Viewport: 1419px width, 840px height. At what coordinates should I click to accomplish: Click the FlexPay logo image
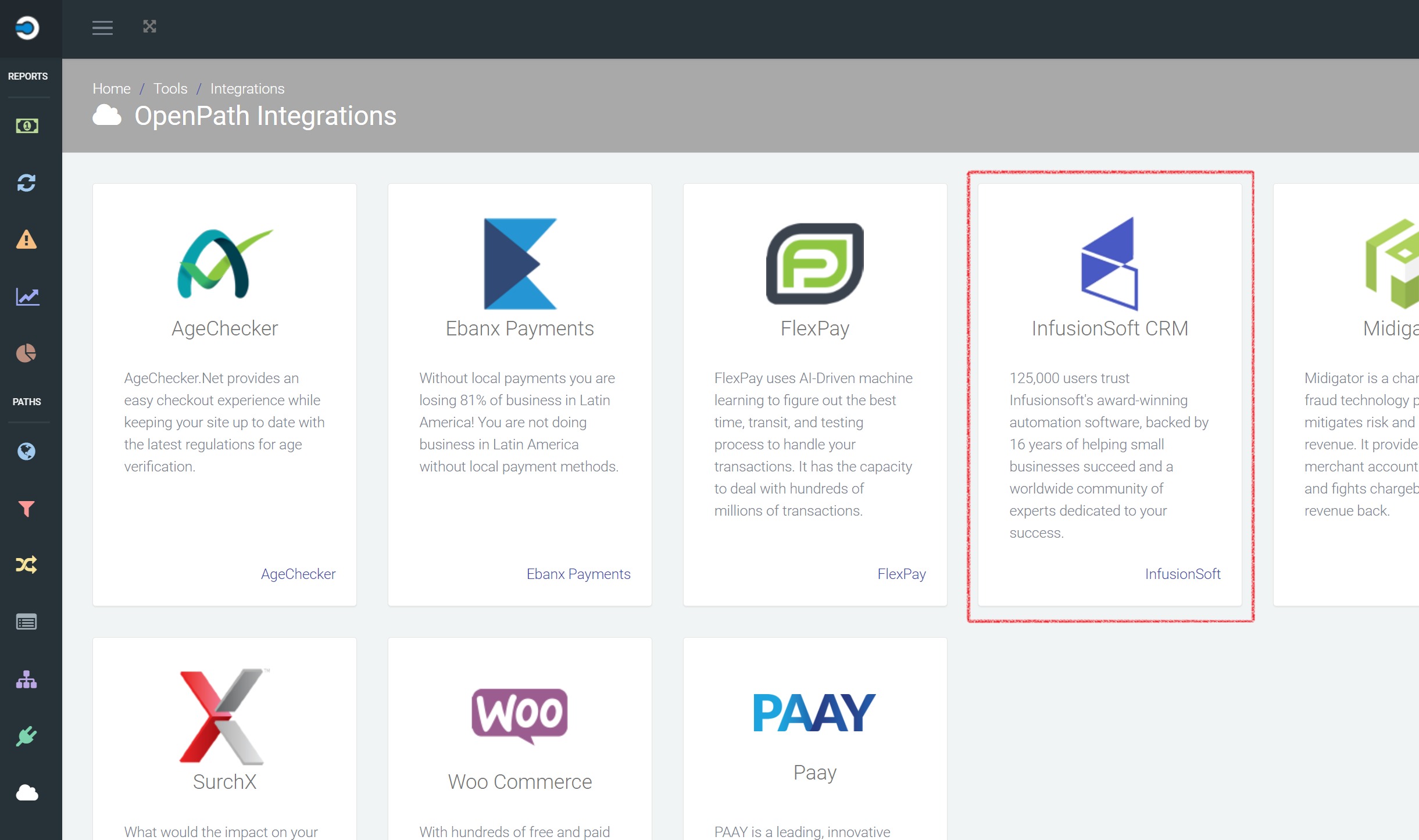[x=815, y=263]
